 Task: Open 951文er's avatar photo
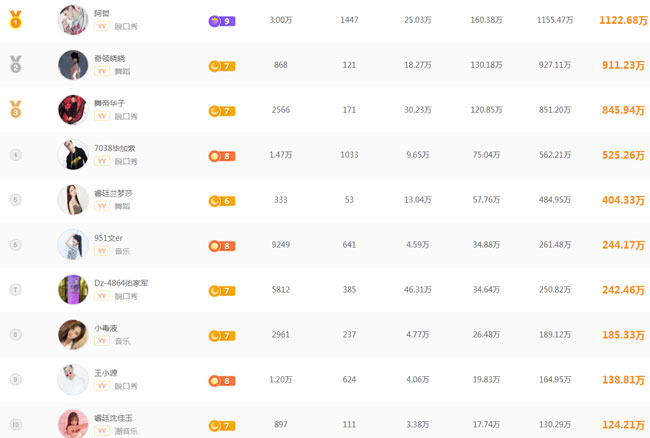(73, 244)
